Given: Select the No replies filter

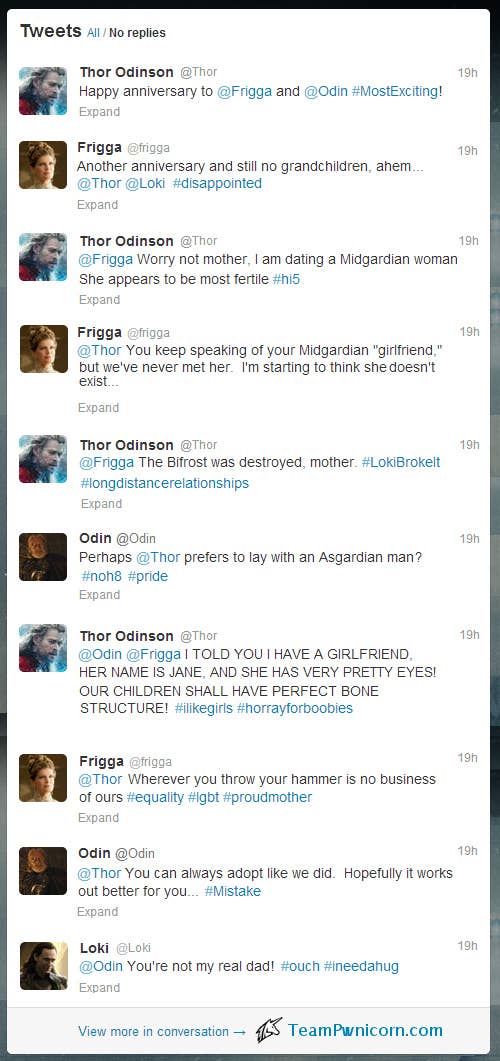Looking at the screenshot, I should [137, 32].
